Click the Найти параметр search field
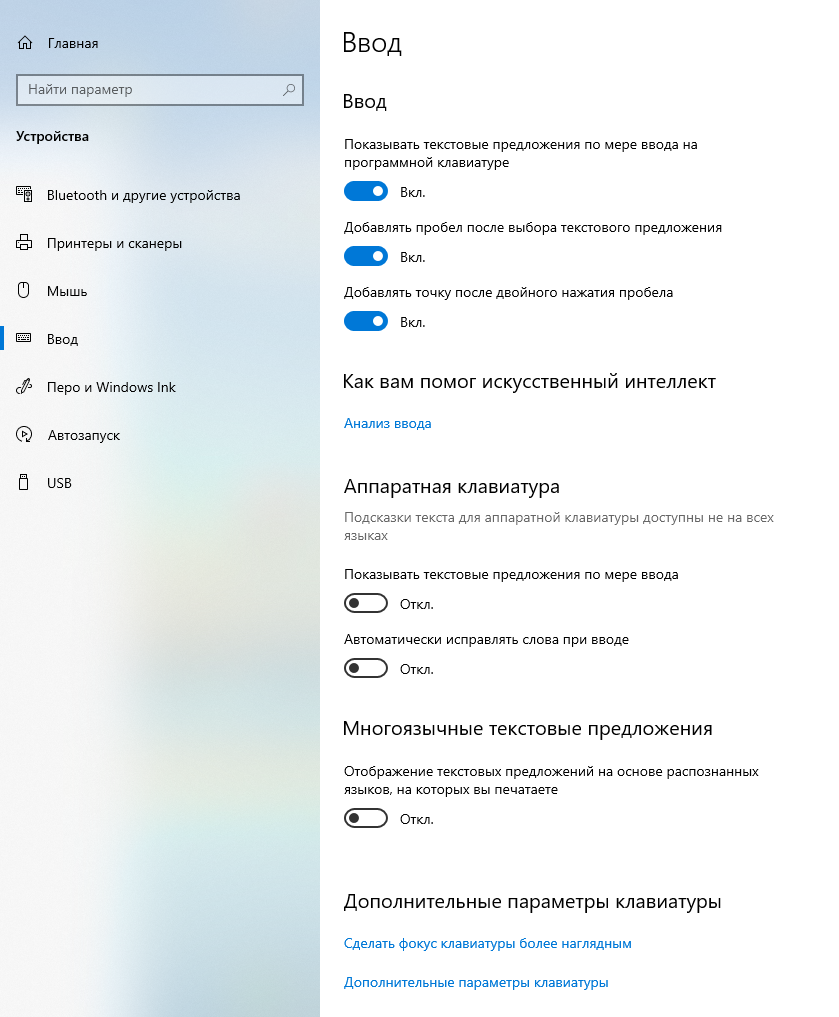This screenshot has width=839, height=1017. pos(160,90)
